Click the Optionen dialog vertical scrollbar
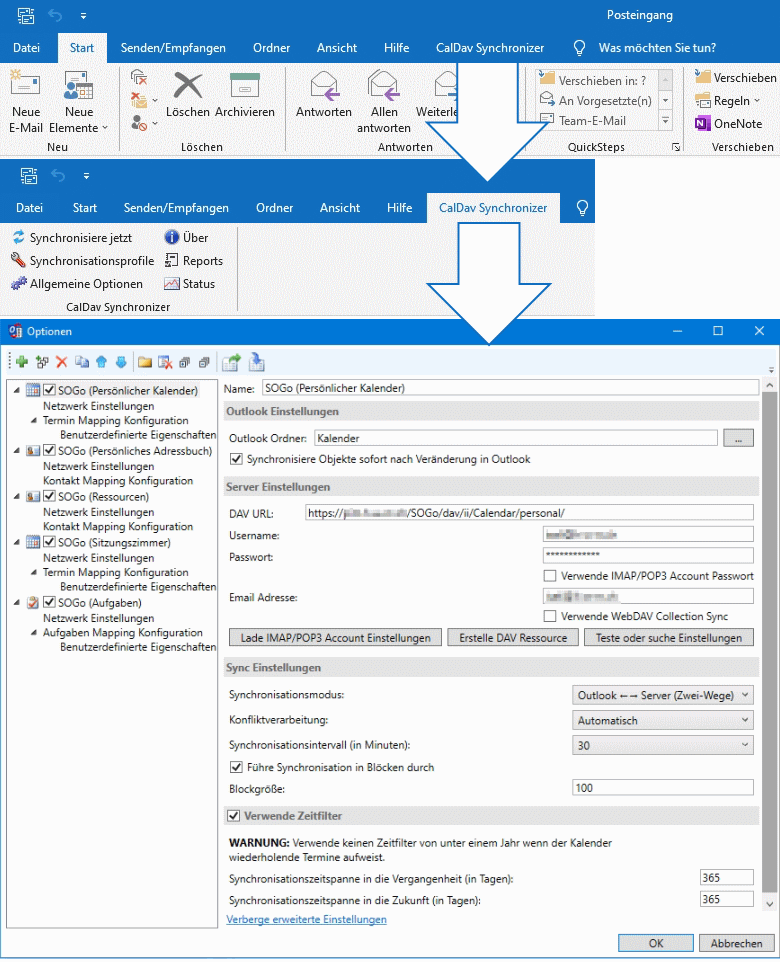 click(x=770, y=644)
